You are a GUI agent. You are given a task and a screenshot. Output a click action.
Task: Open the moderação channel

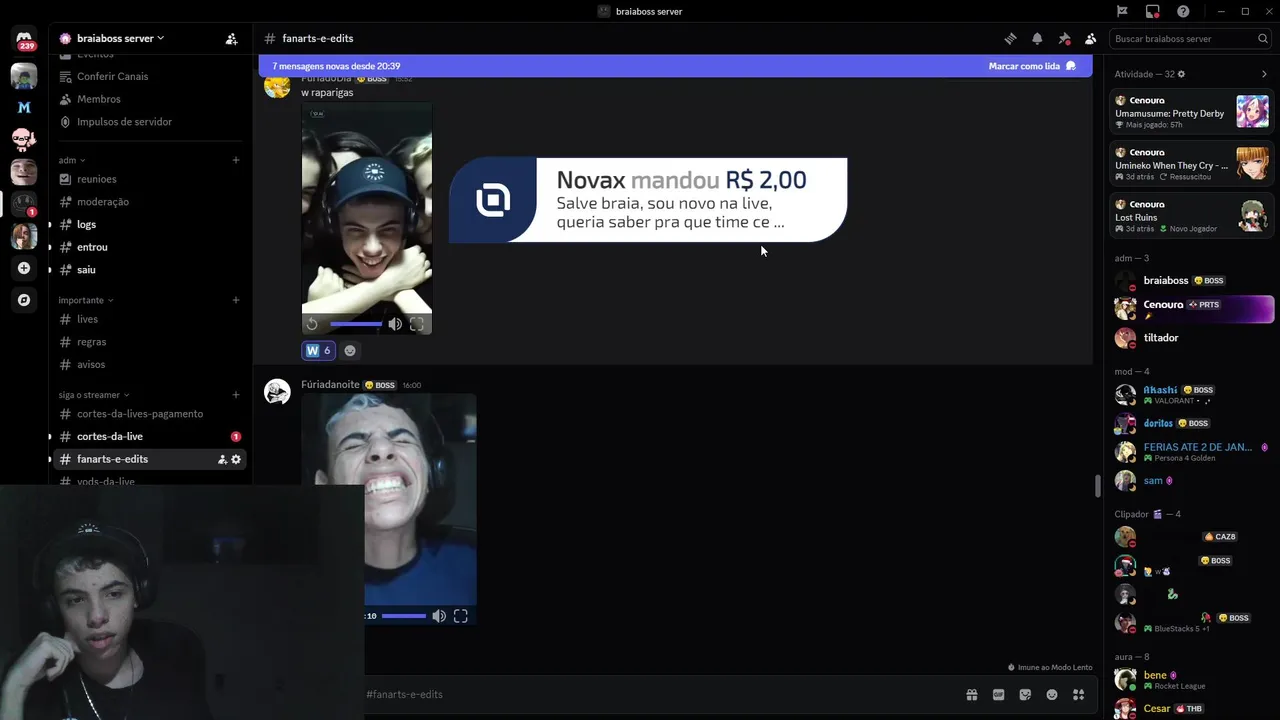coord(150,202)
